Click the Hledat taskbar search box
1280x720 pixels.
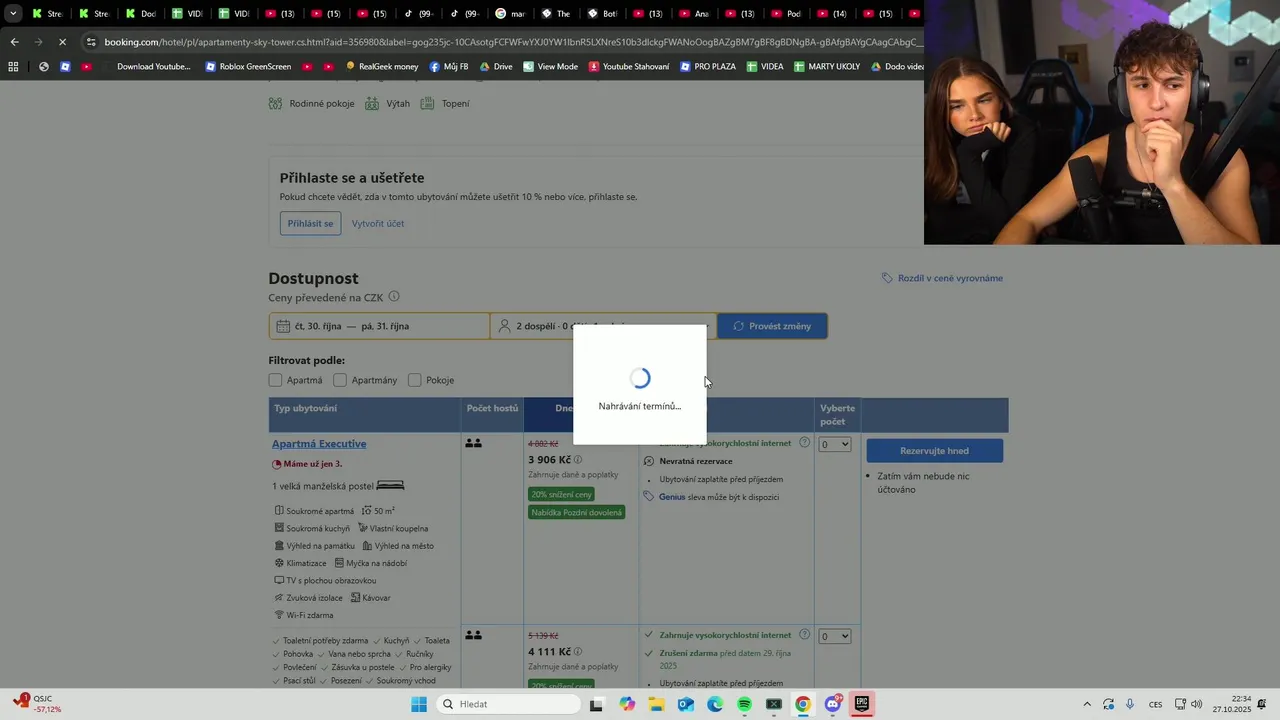[508, 704]
